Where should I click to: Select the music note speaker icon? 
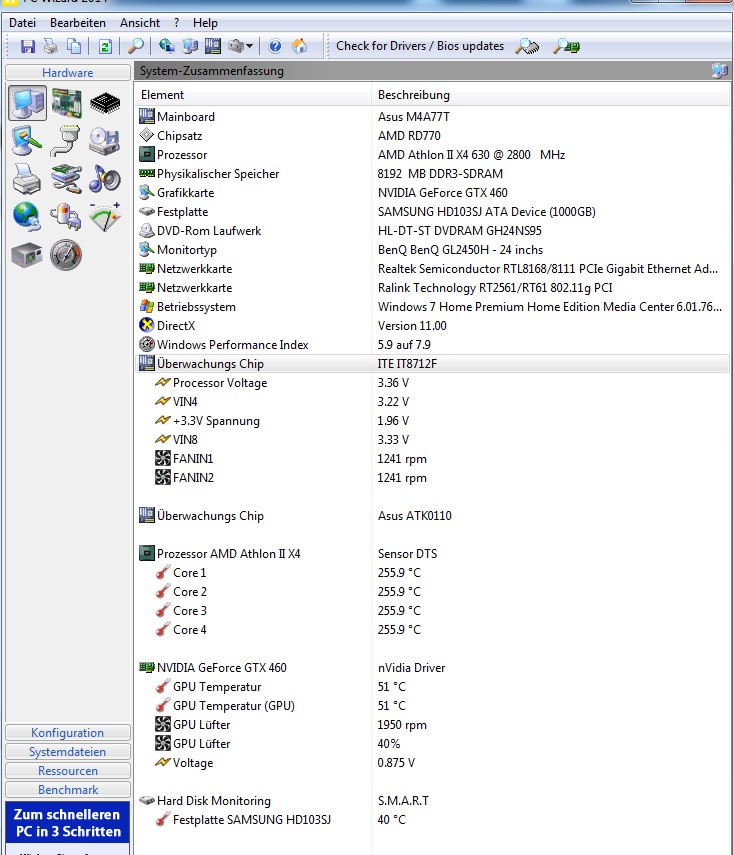105,179
